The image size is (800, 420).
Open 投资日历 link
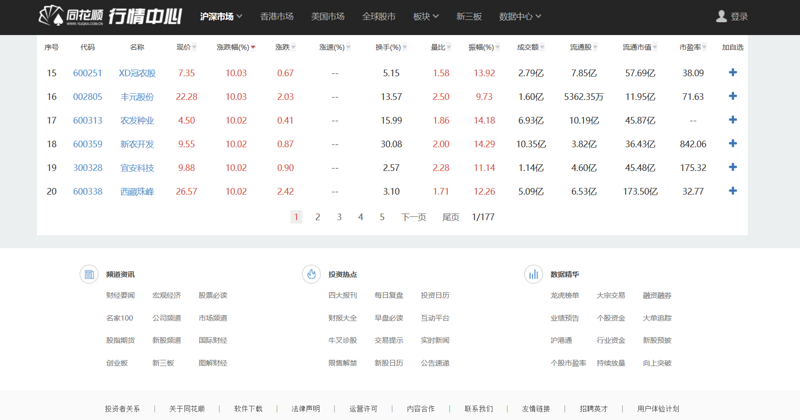435,295
